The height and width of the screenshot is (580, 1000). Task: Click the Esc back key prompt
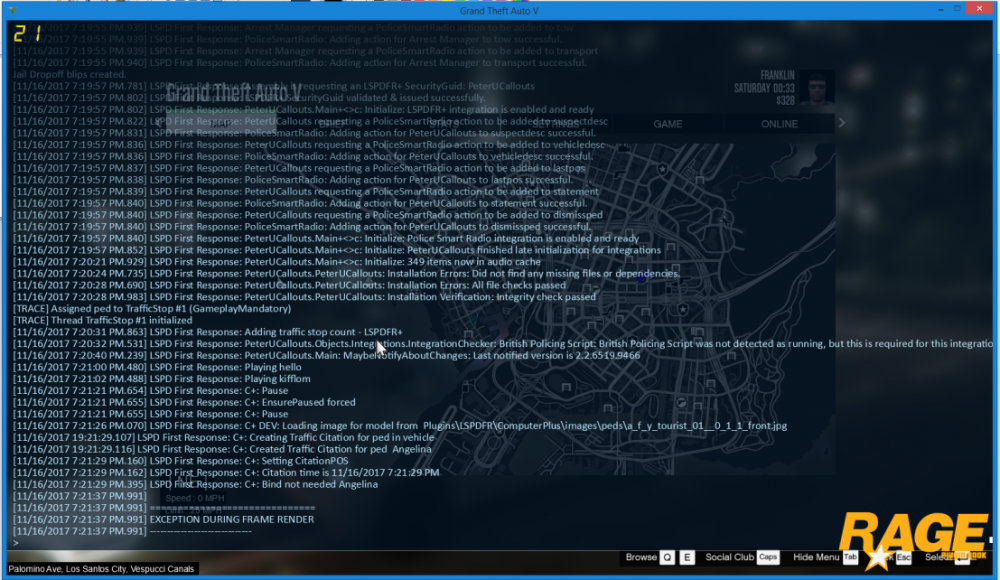click(903, 557)
